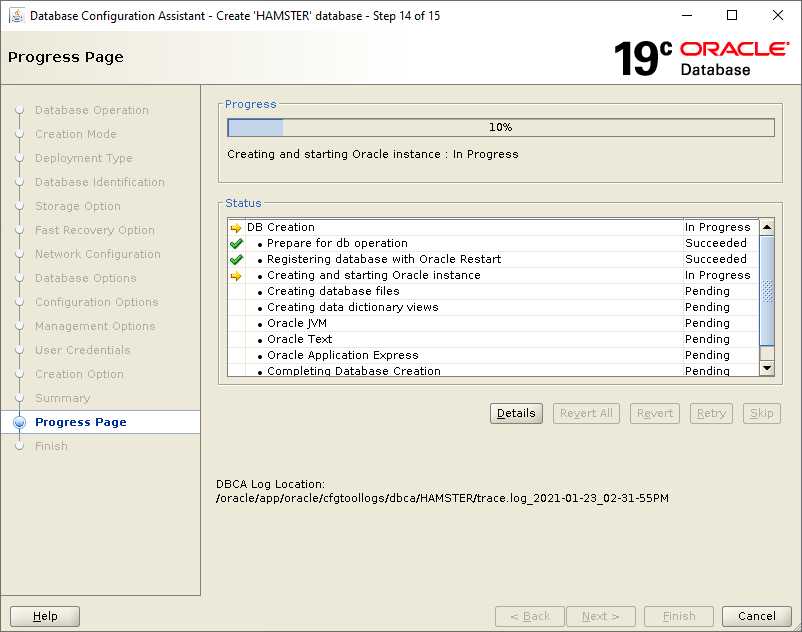Select Deployment Type step in sidebar
This screenshot has width=802, height=632.
(84, 158)
